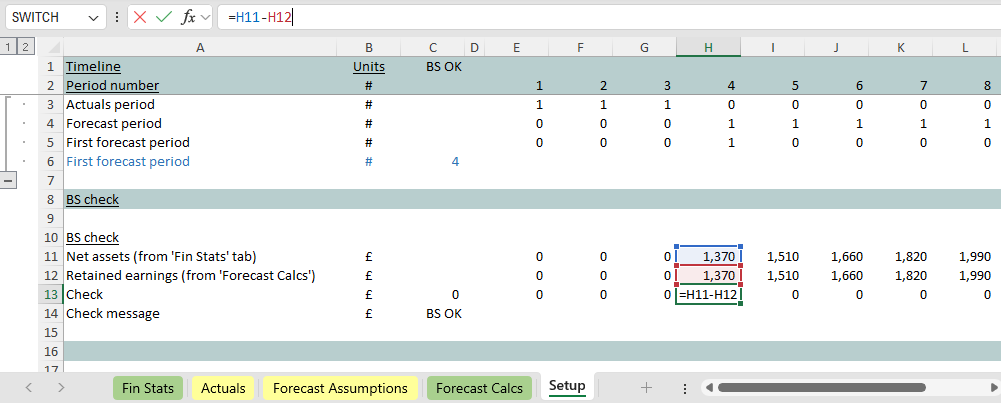This screenshot has width=1001, height=403.
Task: Open the Forecast Assumptions sheet tab
Action: click(x=340, y=388)
